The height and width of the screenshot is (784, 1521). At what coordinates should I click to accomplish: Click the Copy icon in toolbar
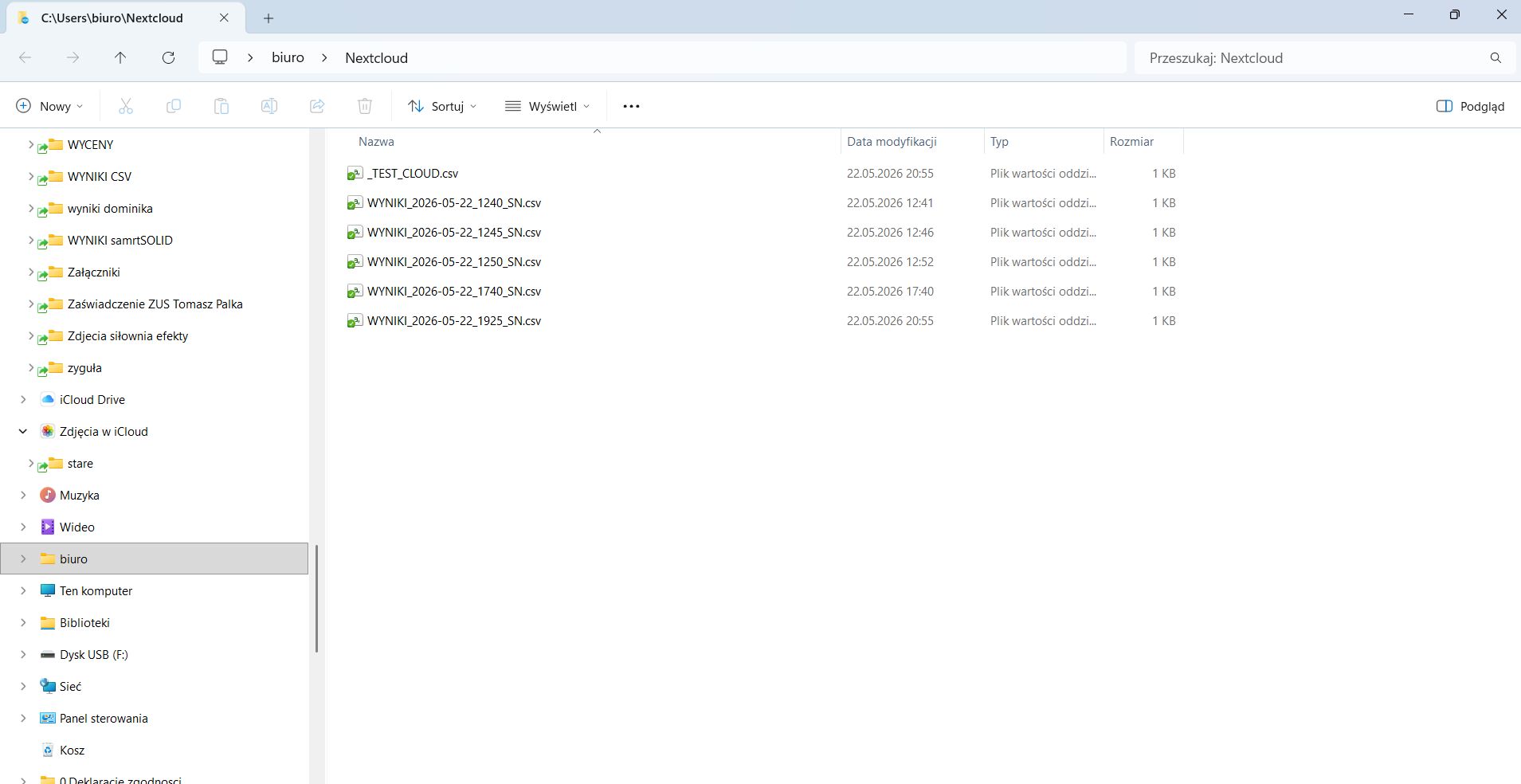tap(174, 106)
